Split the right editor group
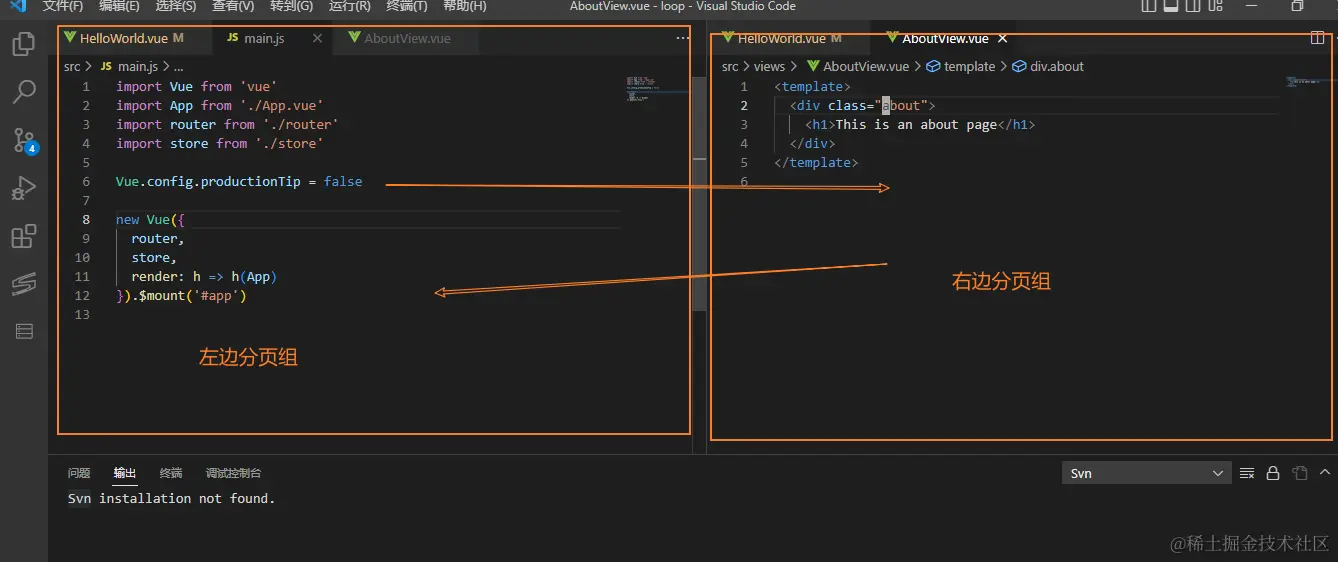This screenshot has height=562, width=1338. click(x=1317, y=39)
